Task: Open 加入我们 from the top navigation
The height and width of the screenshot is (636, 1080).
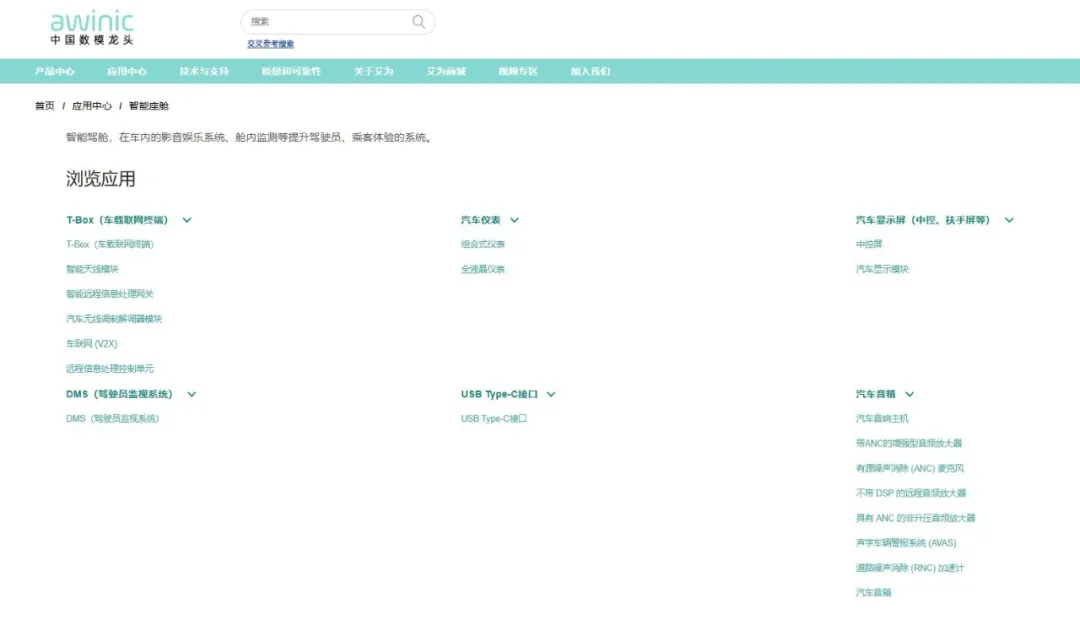Action: point(590,71)
